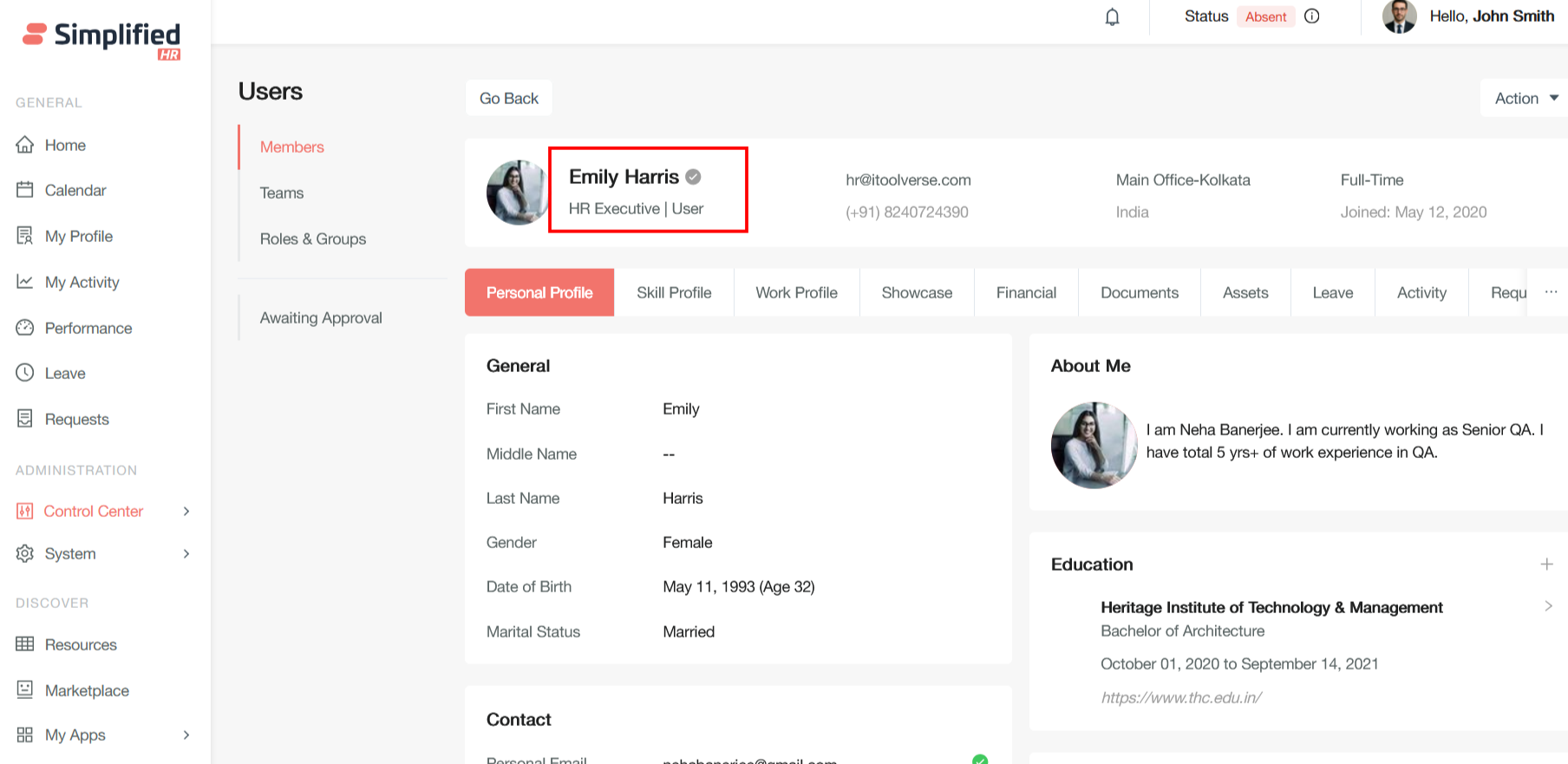
Task: Click Emily Harris's profile photo thumbnail
Action: (517, 193)
